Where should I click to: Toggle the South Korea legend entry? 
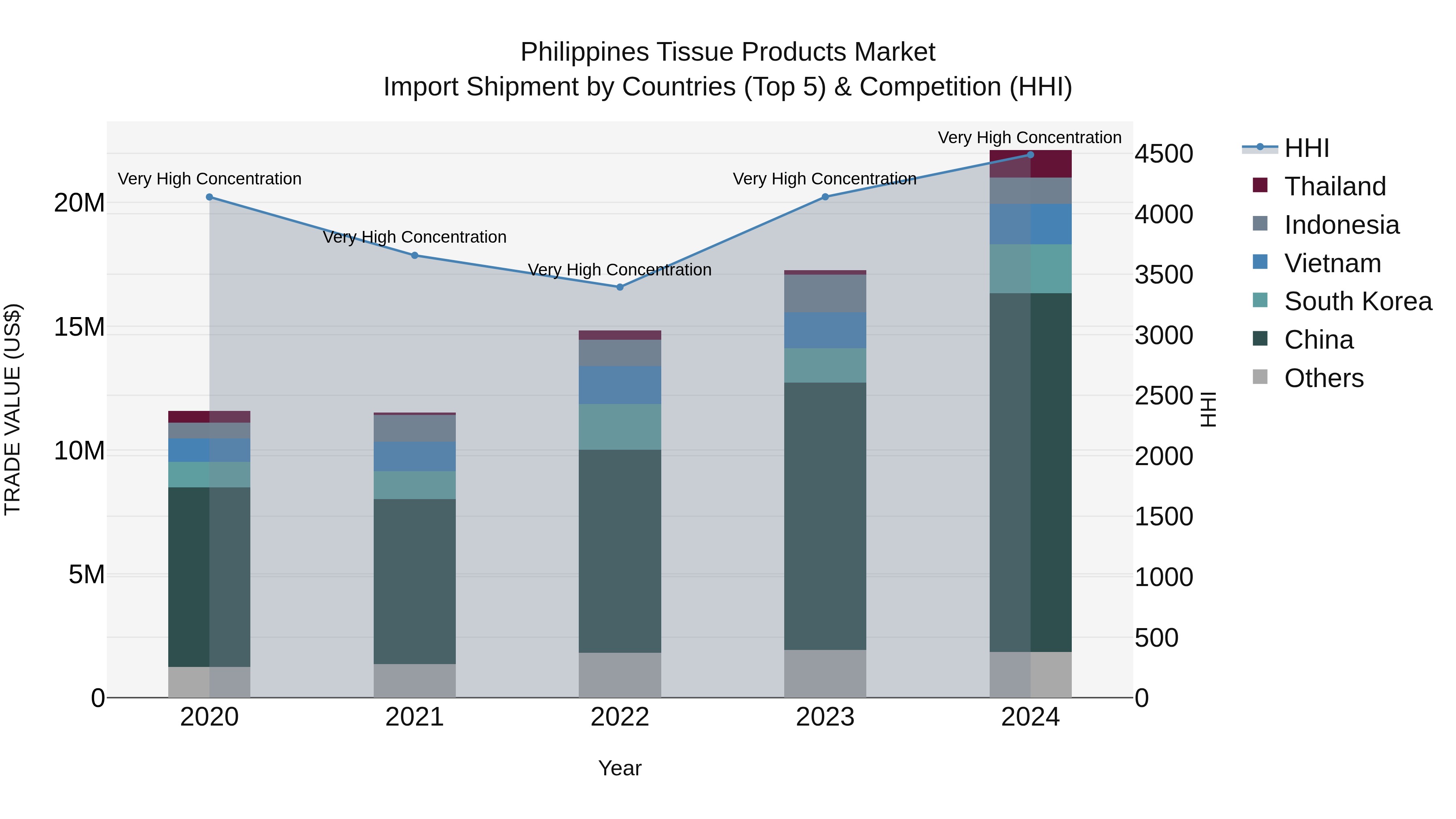1342,301
